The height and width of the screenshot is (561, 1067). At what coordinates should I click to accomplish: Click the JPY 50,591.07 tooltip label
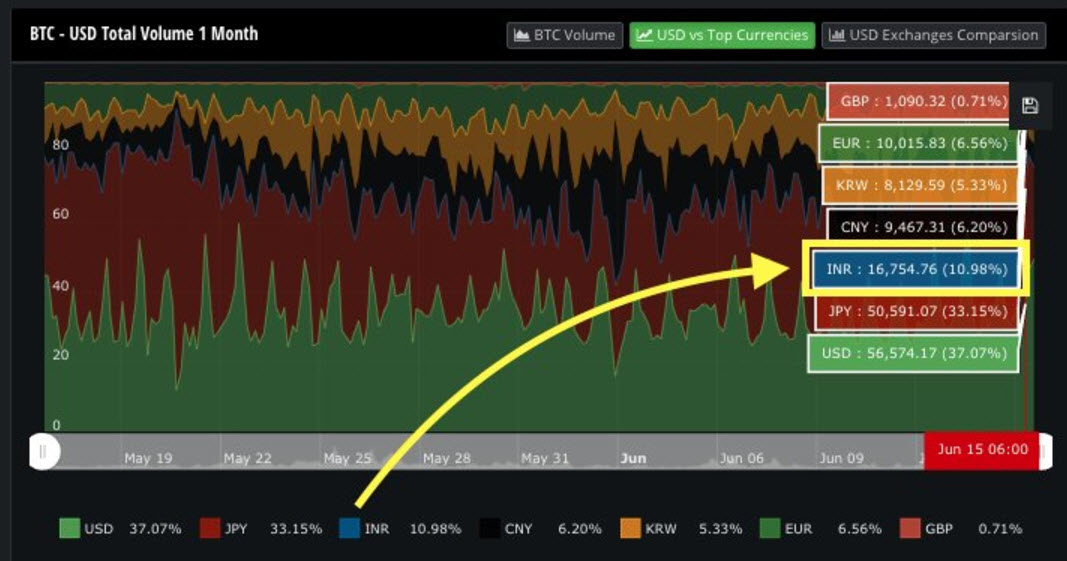(x=918, y=311)
